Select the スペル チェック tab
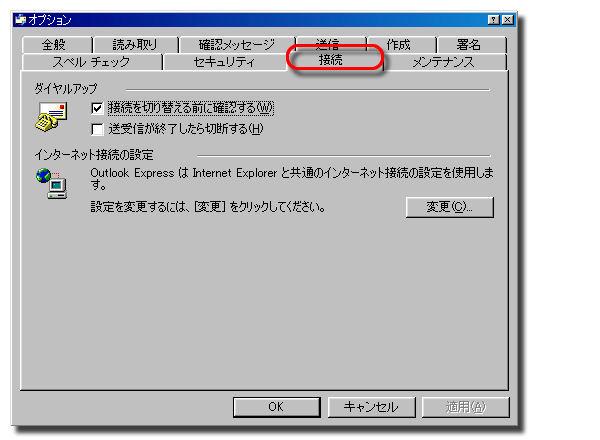Image resolution: width=600 pixels, height=440 pixels. tap(92, 62)
